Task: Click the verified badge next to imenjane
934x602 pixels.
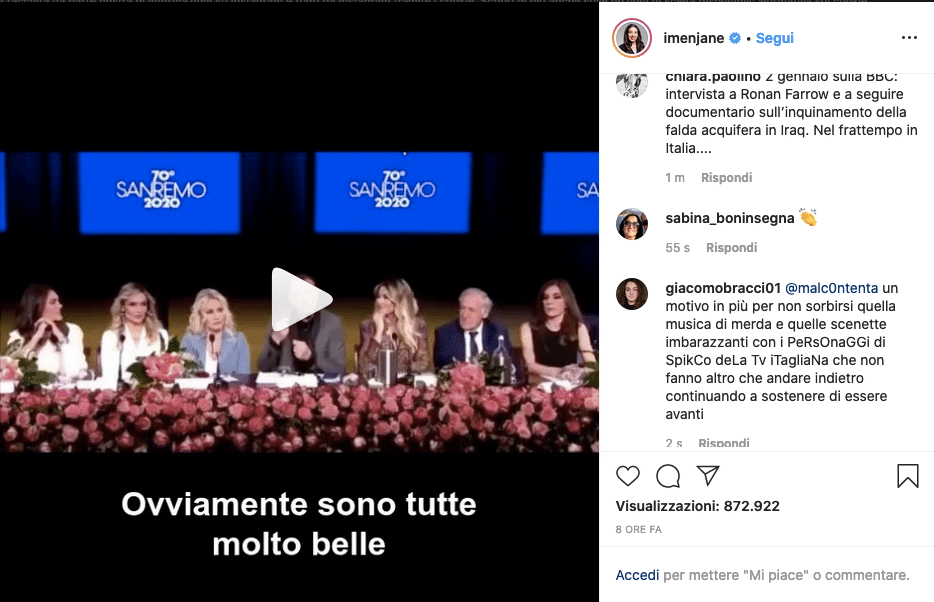Action: (x=735, y=38)
